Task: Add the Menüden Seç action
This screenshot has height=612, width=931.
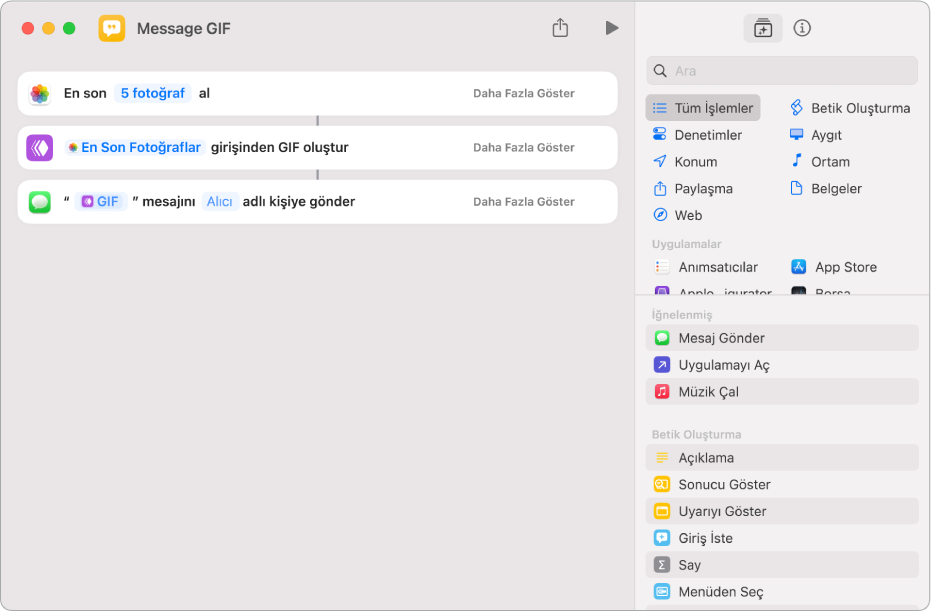Action: [782, 592]
